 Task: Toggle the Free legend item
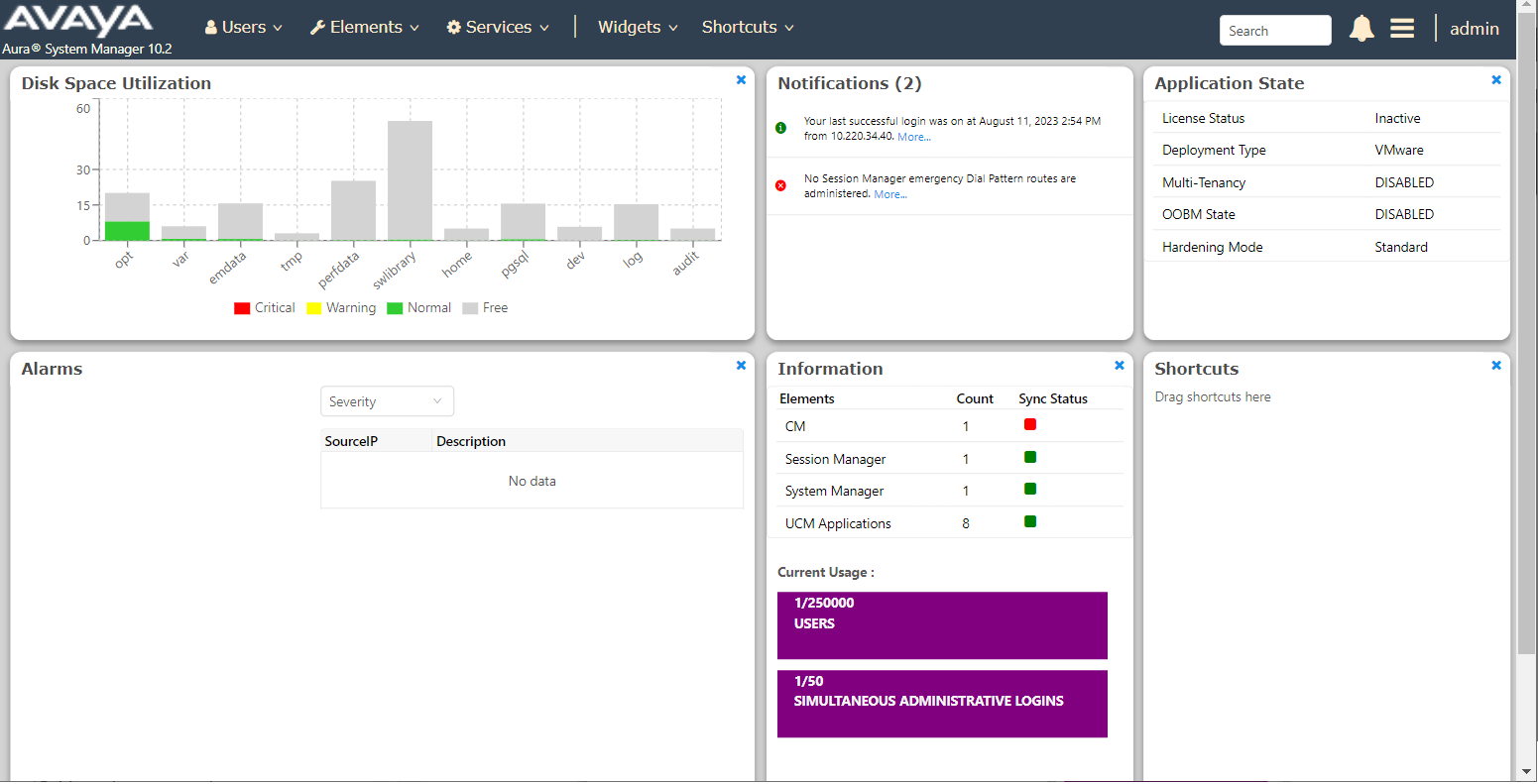(485, 308)
